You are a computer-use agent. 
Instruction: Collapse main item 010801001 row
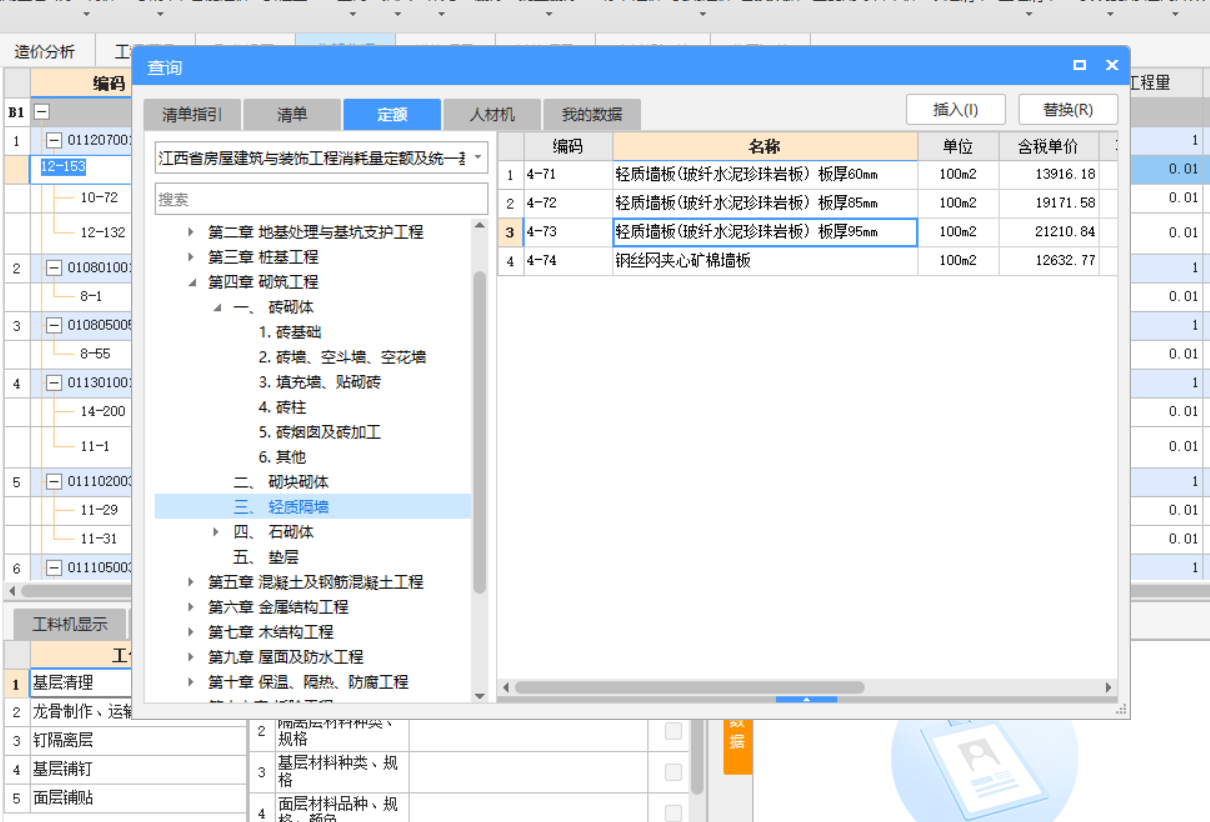[x=54, y=267]
